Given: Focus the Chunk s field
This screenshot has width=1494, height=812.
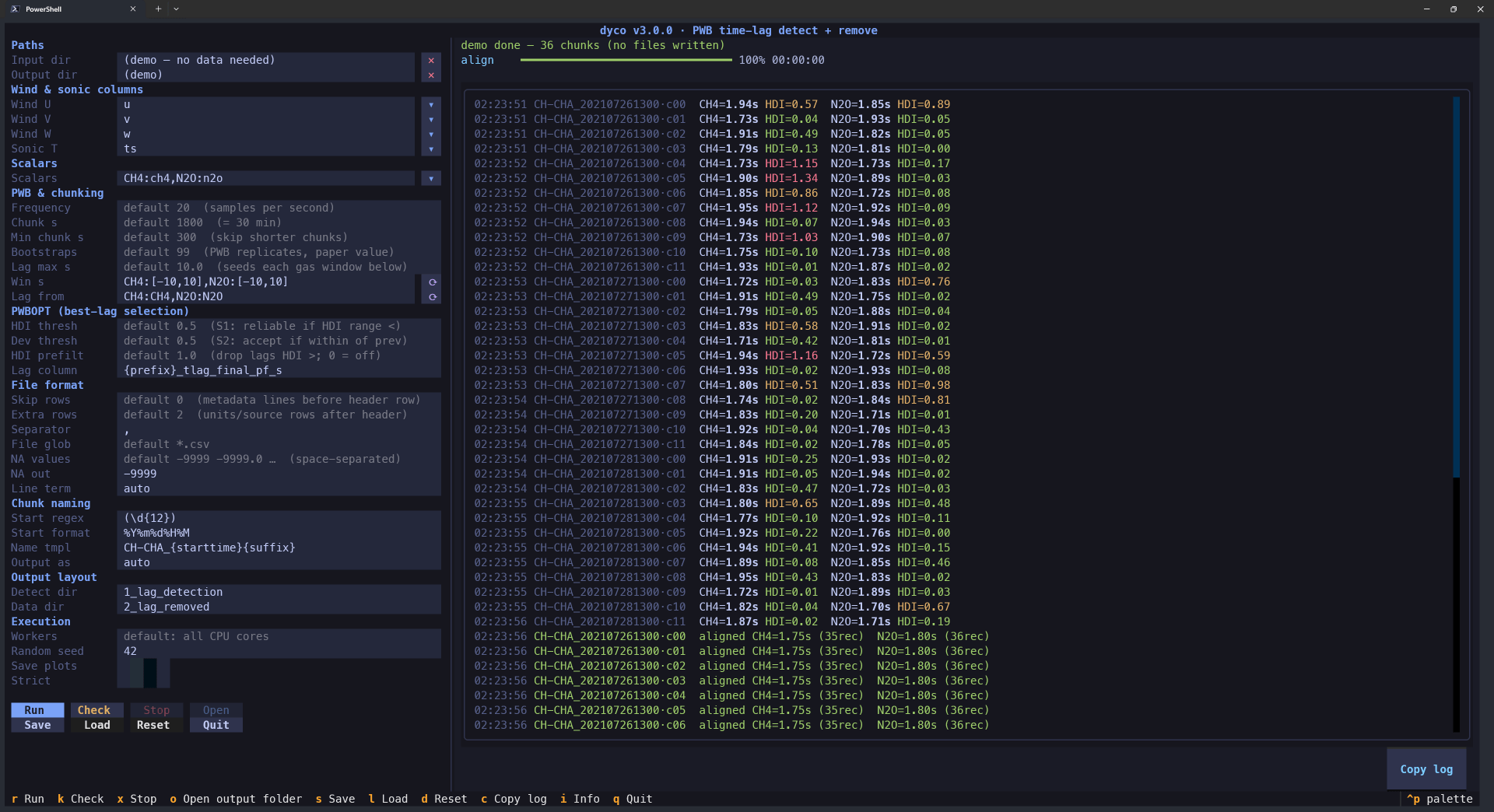Looking at the screenshot, I should point(279,222).
